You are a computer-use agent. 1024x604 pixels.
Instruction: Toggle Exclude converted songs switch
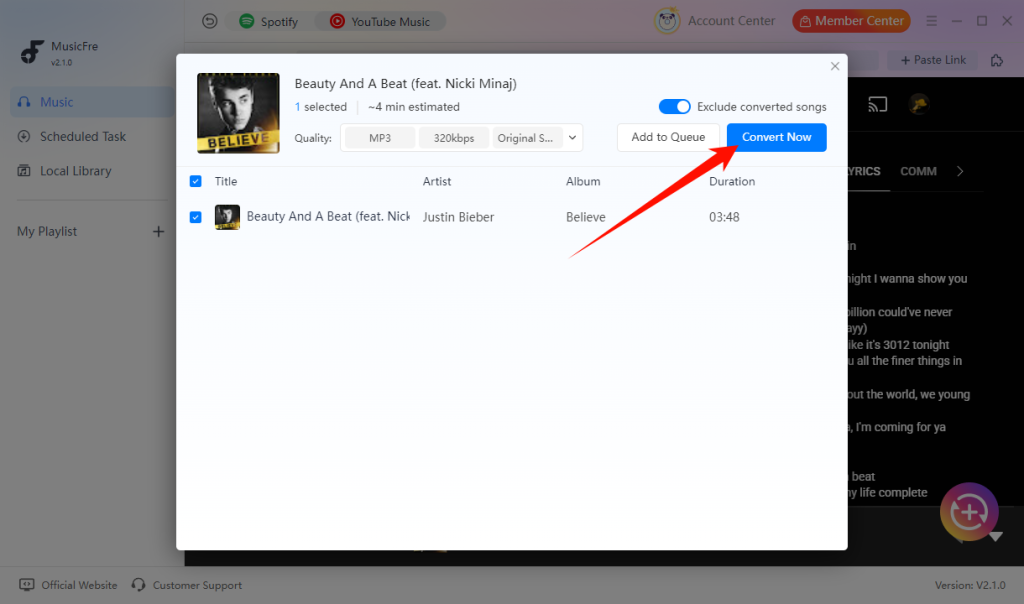coord(674,106)
